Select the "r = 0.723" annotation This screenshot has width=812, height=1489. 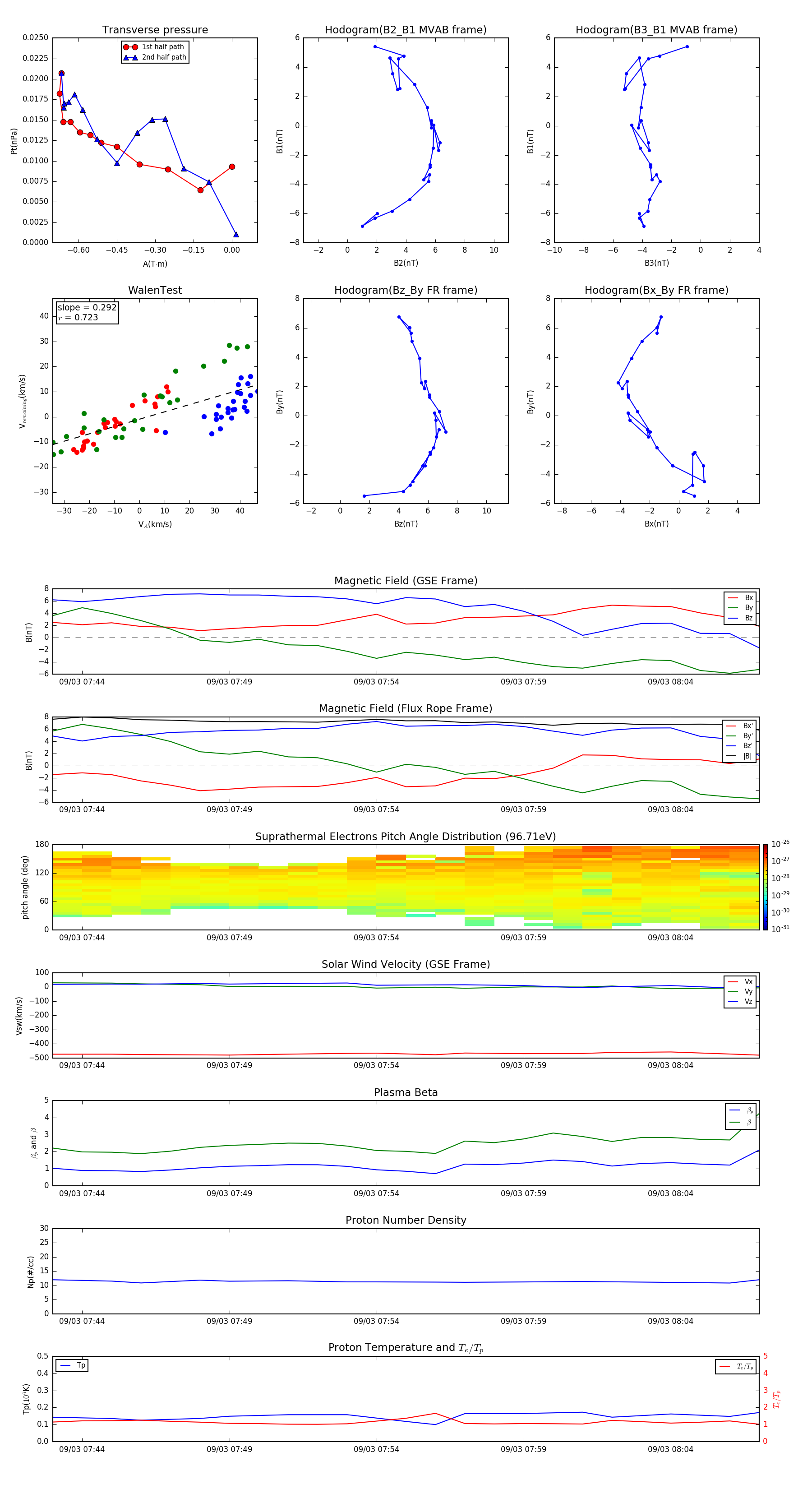[78, 317]
